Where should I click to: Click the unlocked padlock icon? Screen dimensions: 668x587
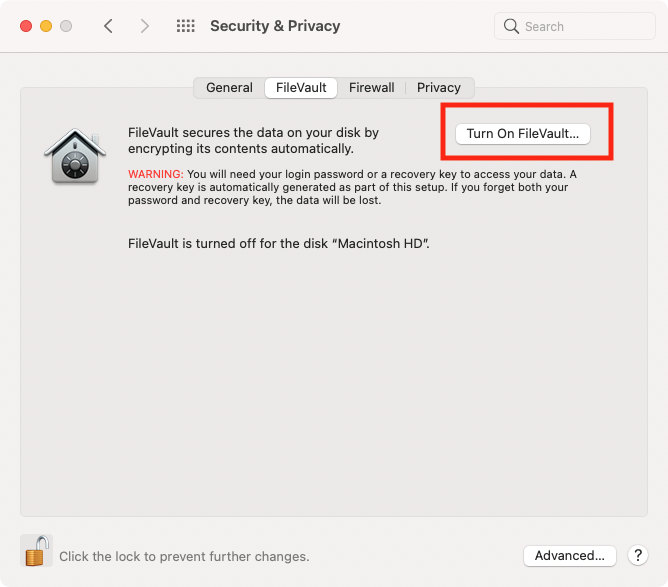(x=36, y=550)
